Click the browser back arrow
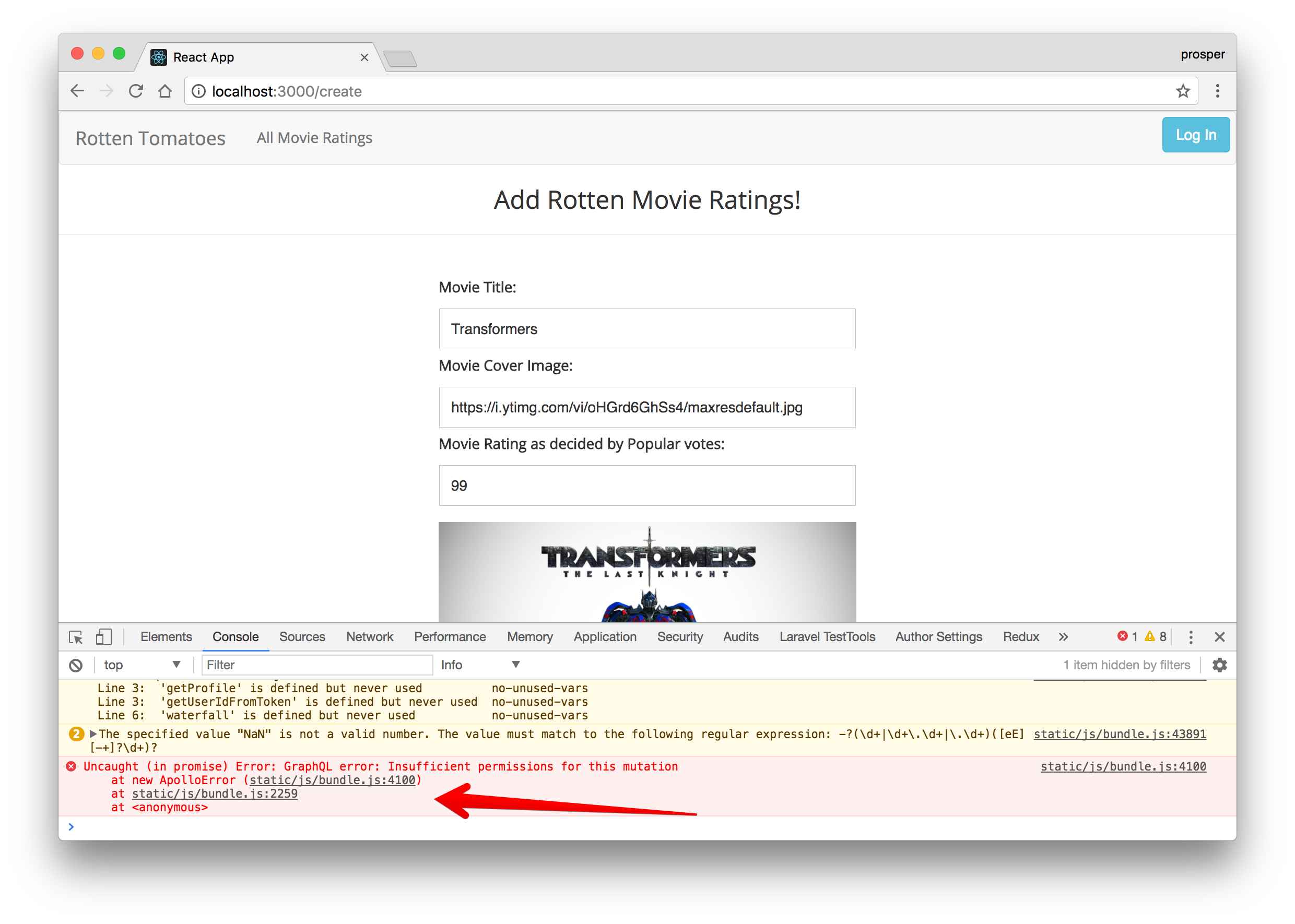This screenshot has width=1295, height=924. pos(77,91)
